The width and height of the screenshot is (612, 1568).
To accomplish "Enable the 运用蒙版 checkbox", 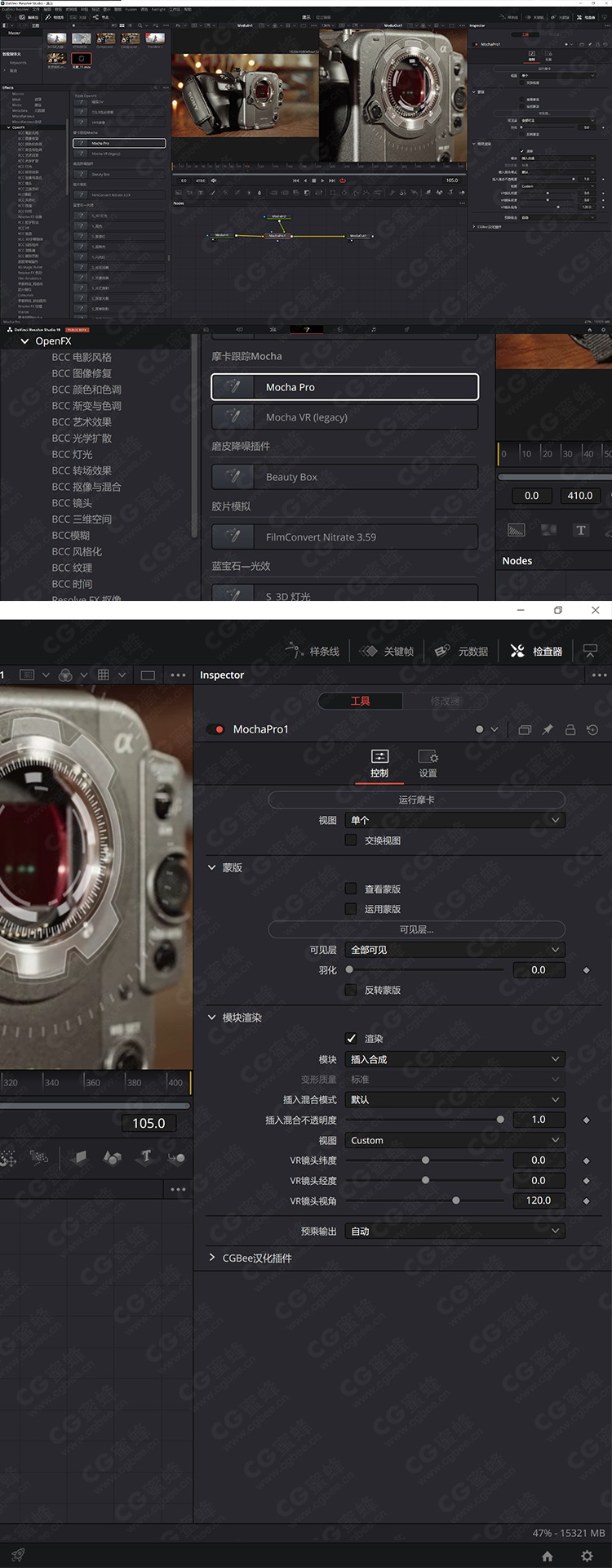I will click(x=351, y=908).
